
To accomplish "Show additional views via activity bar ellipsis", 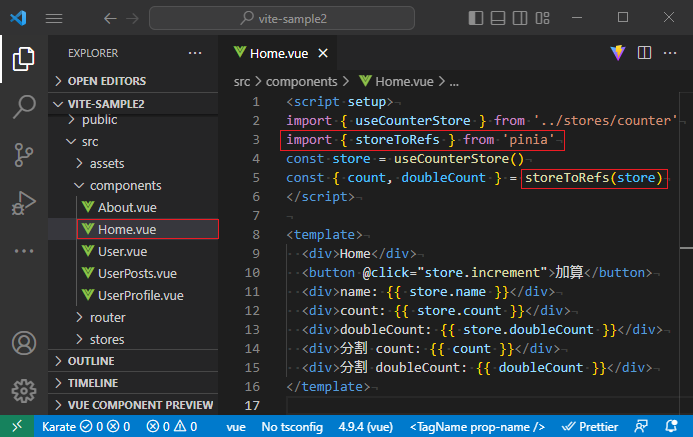I will pos(23,251).
